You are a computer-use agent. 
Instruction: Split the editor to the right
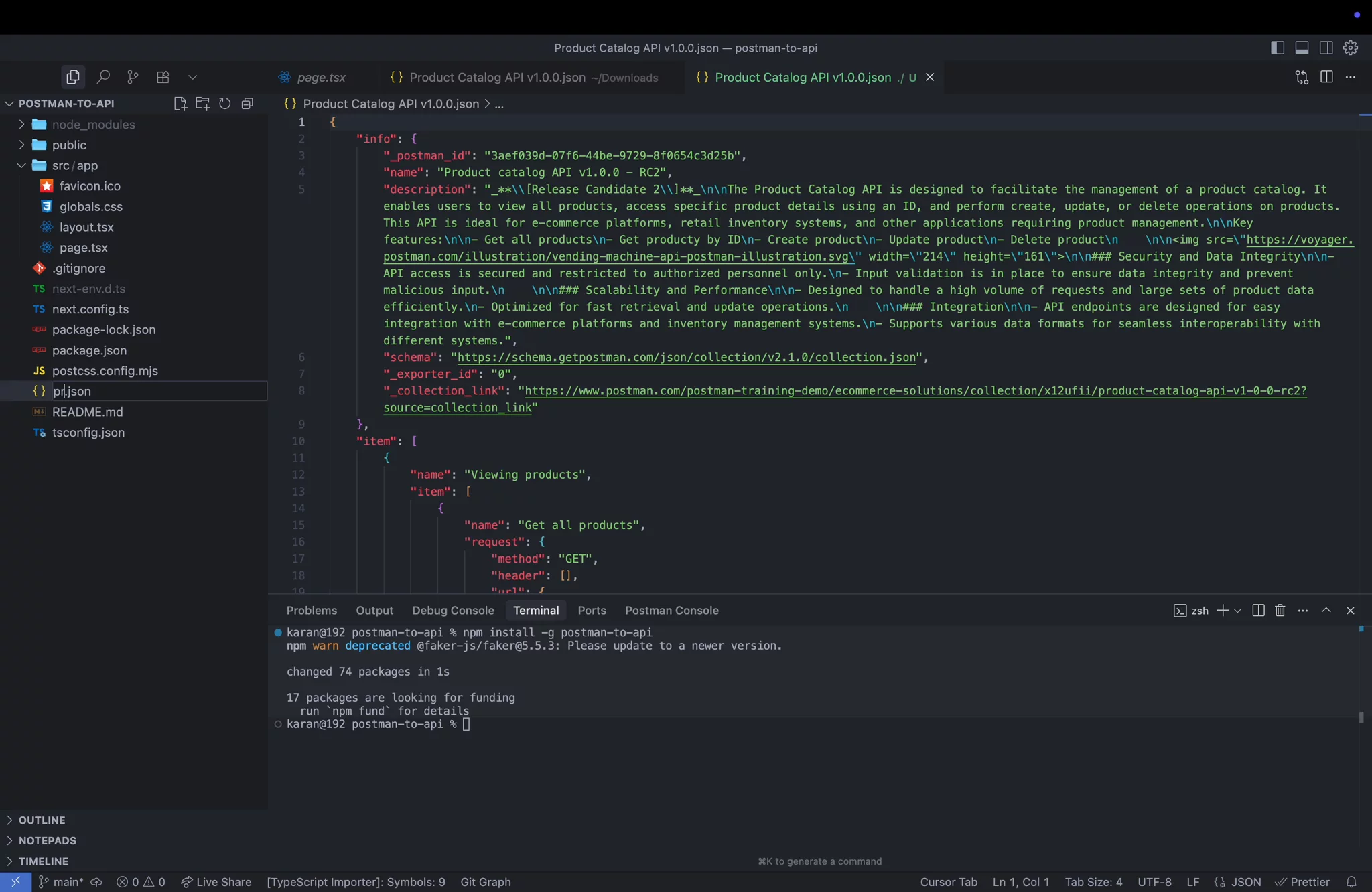(x=1325, y=77)
